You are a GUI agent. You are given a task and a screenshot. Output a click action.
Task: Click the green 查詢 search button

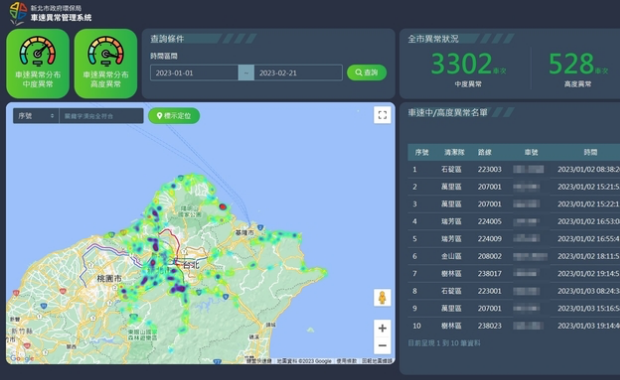(367, 72)
